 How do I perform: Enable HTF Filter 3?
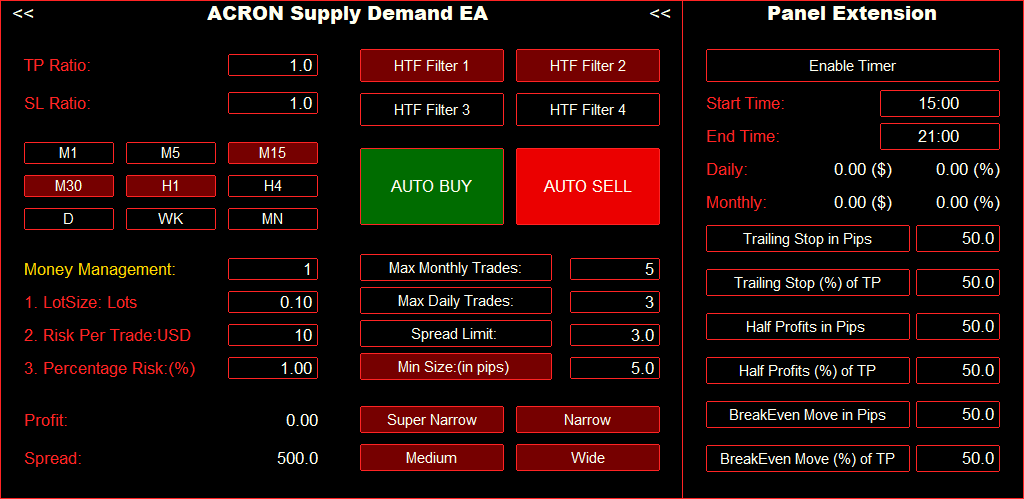pyautogui.click(x=432, y=110)
